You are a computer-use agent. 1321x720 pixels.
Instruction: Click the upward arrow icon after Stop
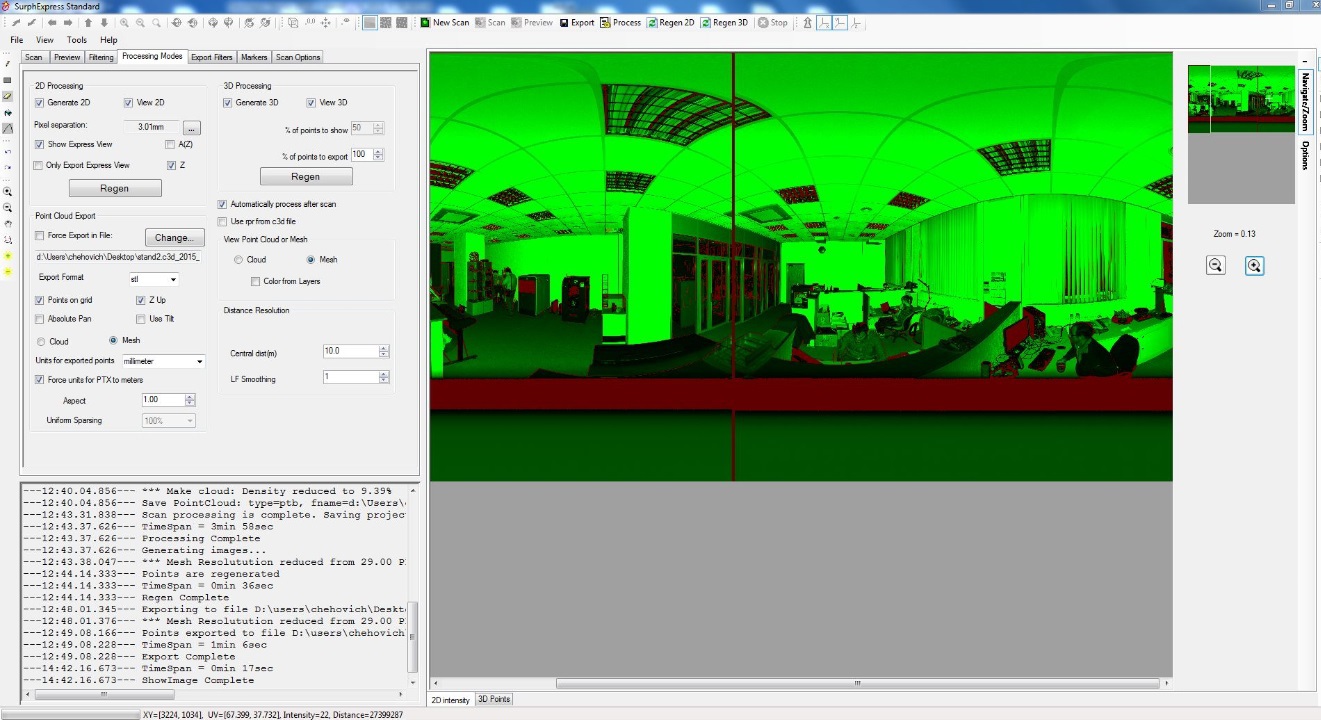click(x=807, y=22)
